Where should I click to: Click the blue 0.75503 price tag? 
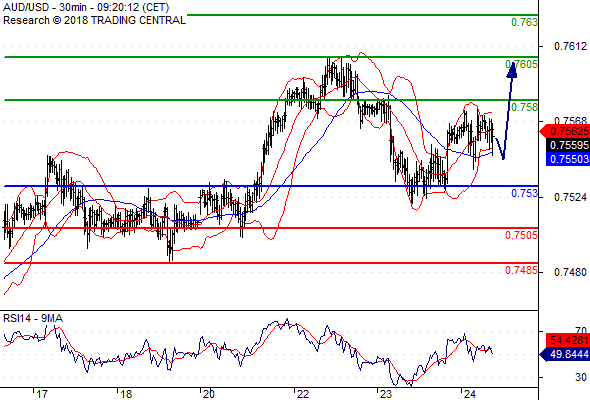(x=568, y=159)
